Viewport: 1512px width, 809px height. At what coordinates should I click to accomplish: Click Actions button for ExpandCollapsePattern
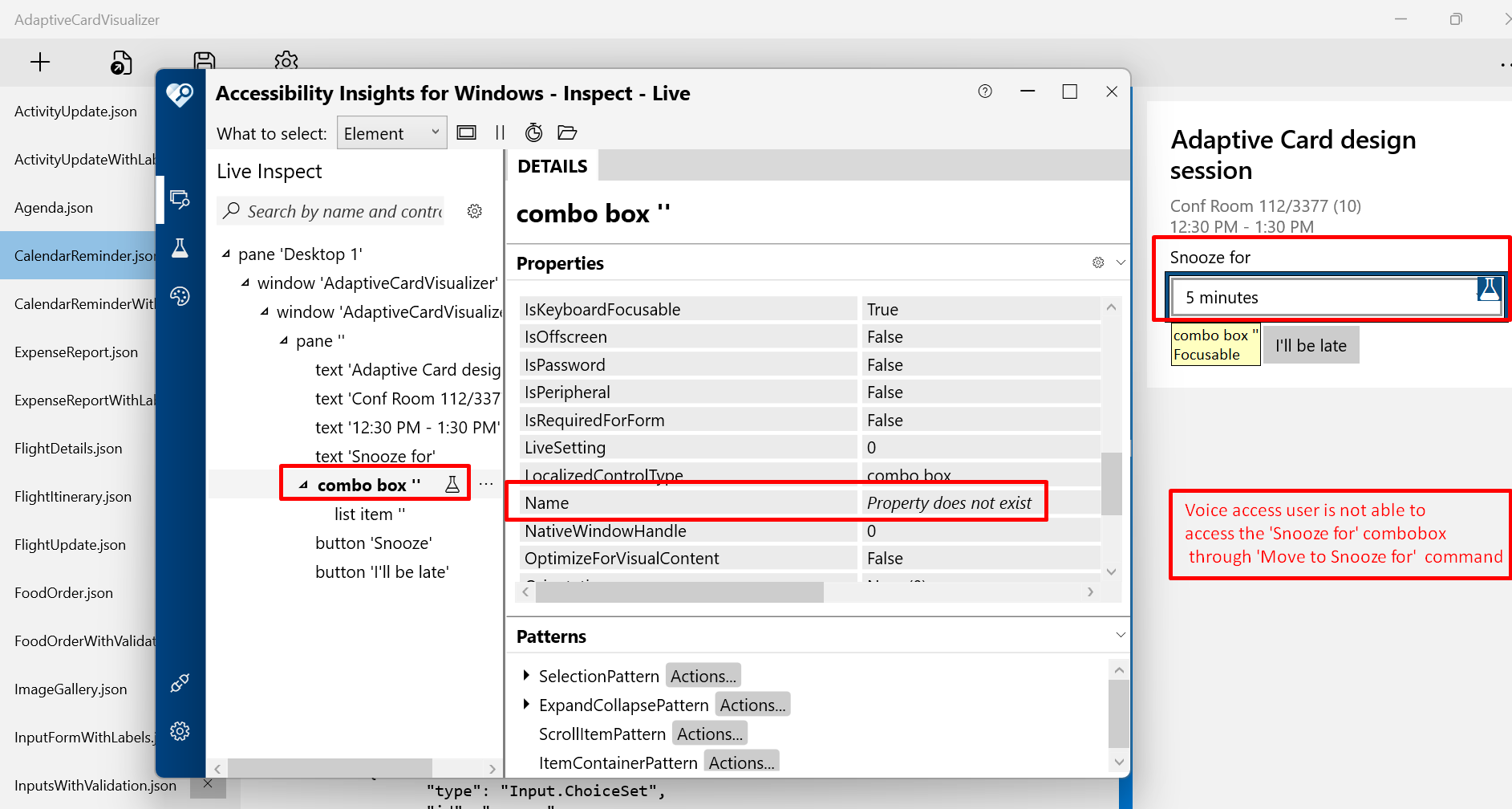(752, 705)
